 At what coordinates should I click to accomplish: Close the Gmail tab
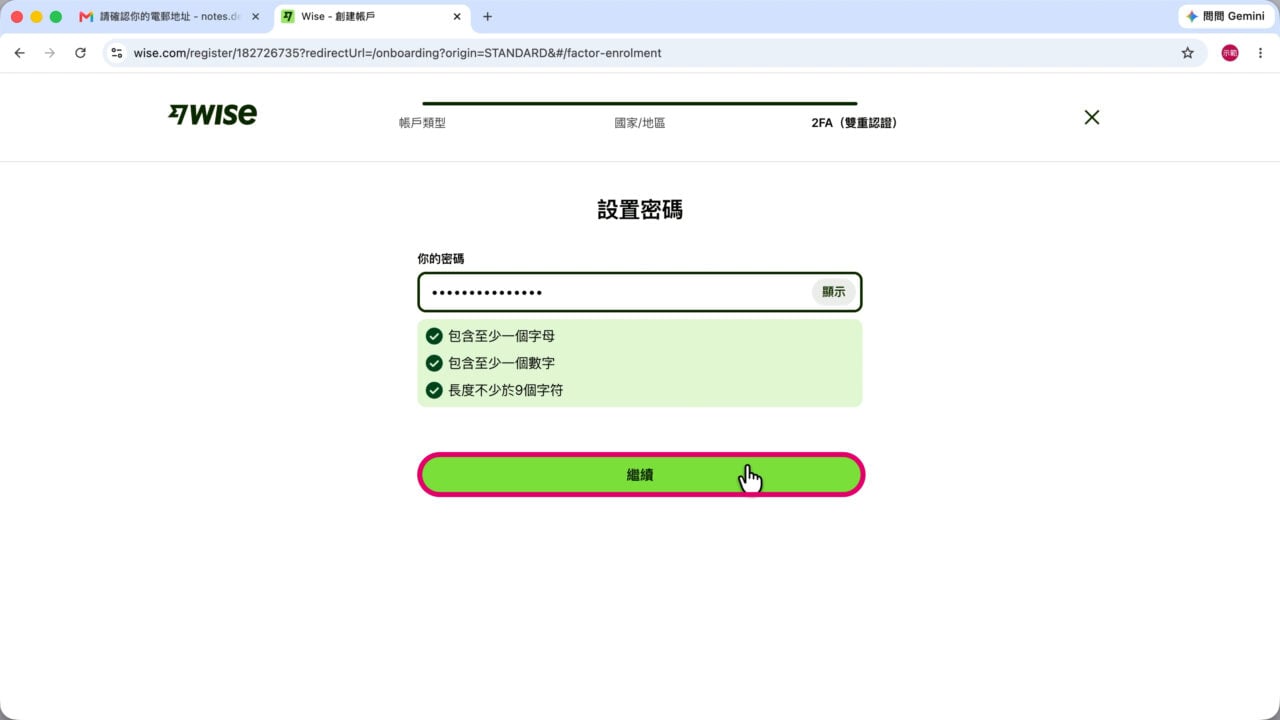tap(255, 17)
